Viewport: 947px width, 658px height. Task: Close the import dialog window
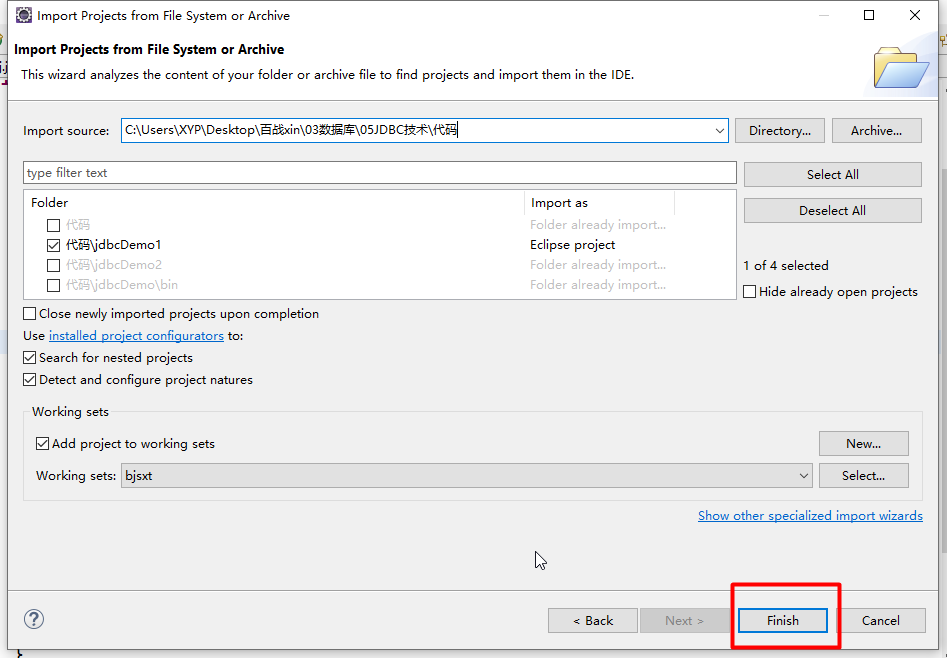(x=915, y=15)
